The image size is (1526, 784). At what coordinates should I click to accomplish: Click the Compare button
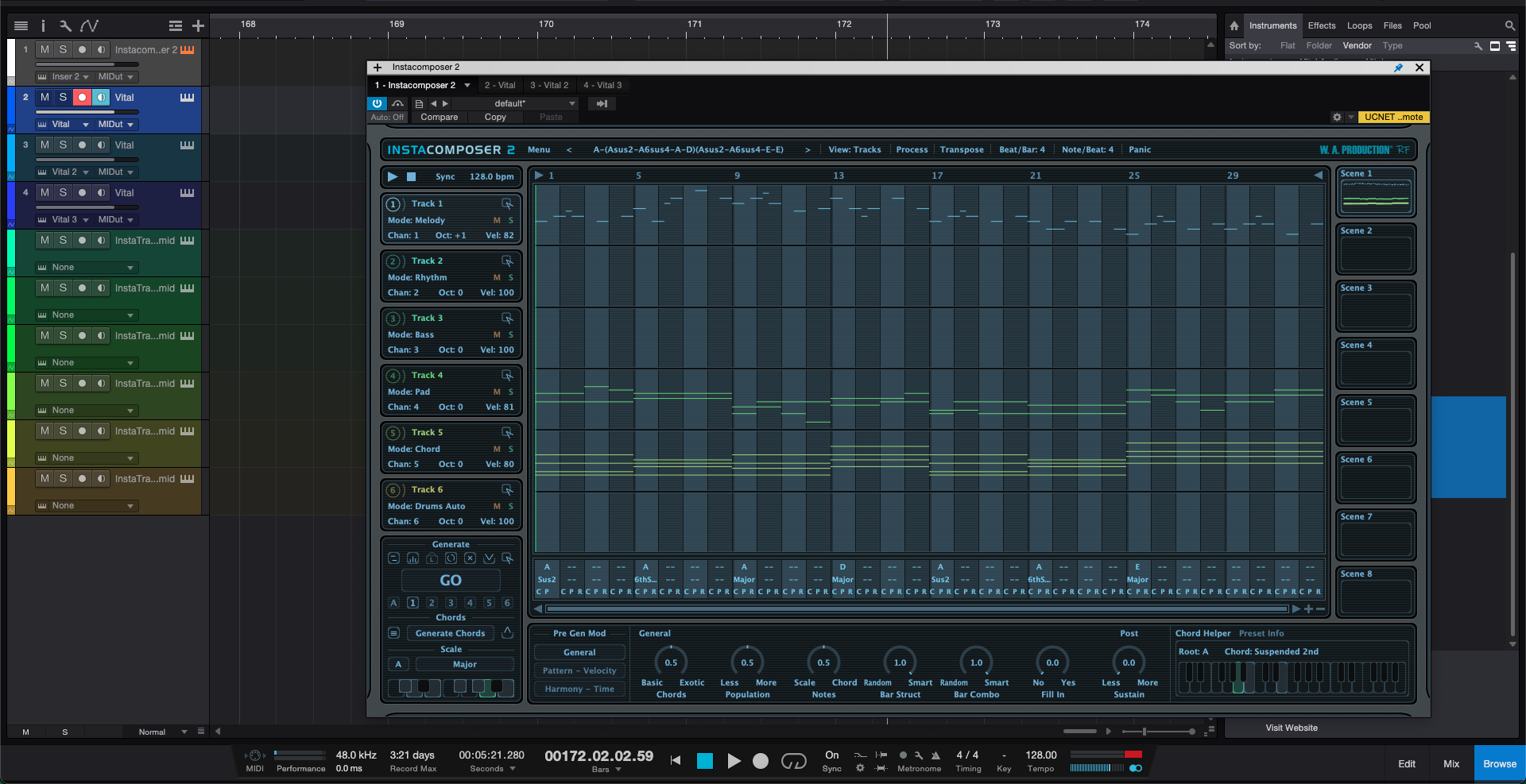tap(440, 117)
